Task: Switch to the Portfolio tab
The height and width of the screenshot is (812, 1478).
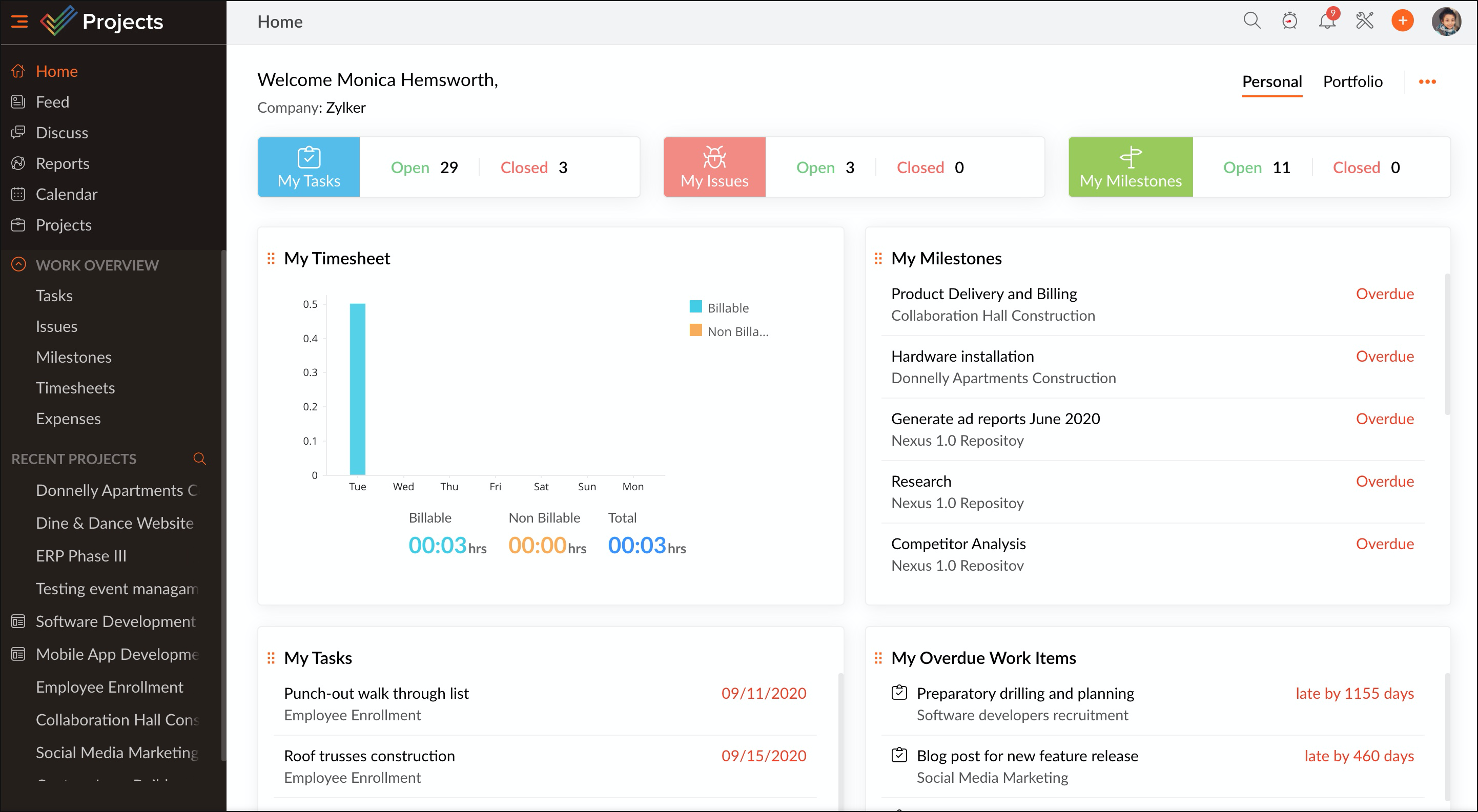Action: [x=1352, y=81]
